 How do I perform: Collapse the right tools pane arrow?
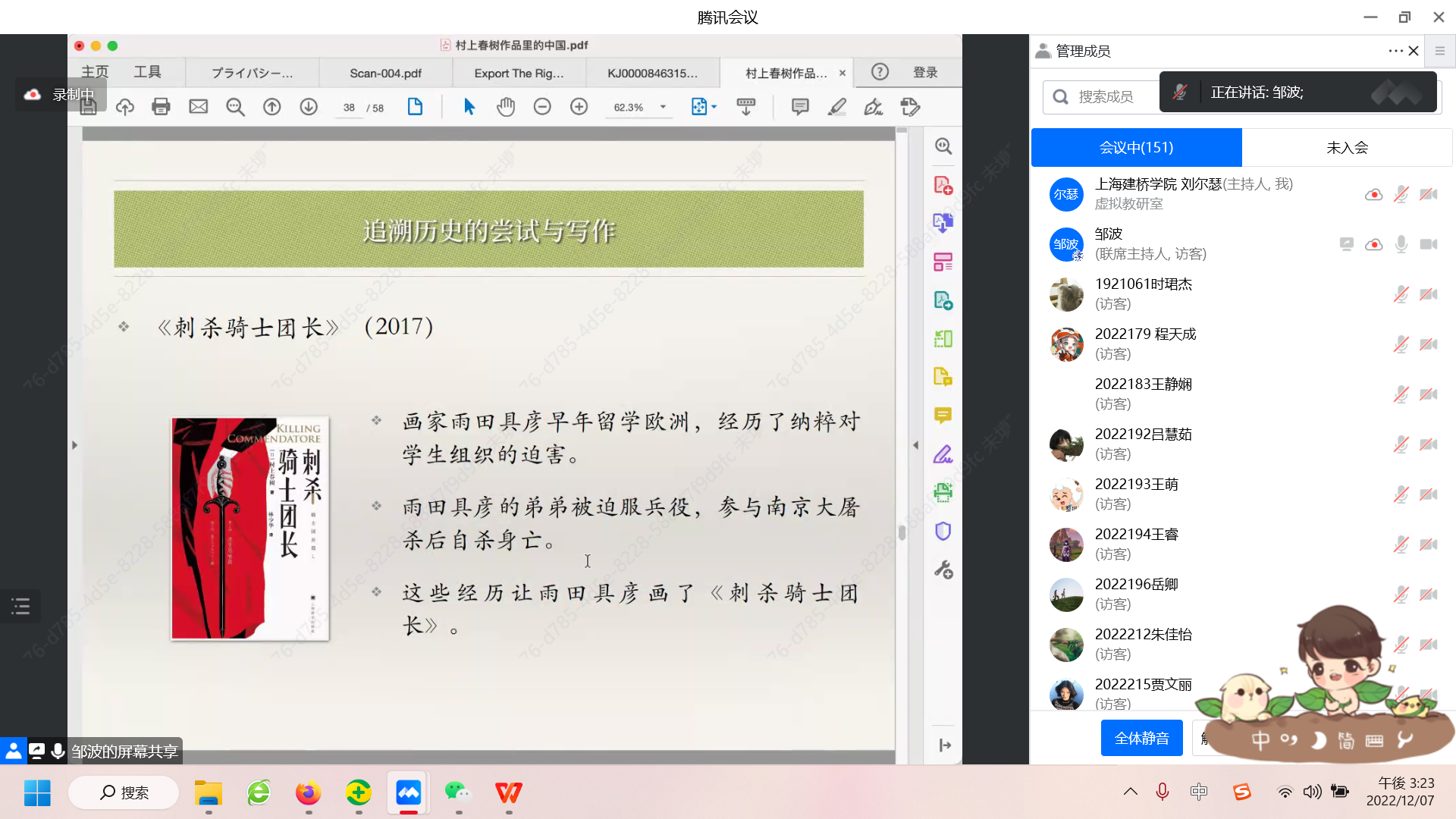(x=915, y=445)
